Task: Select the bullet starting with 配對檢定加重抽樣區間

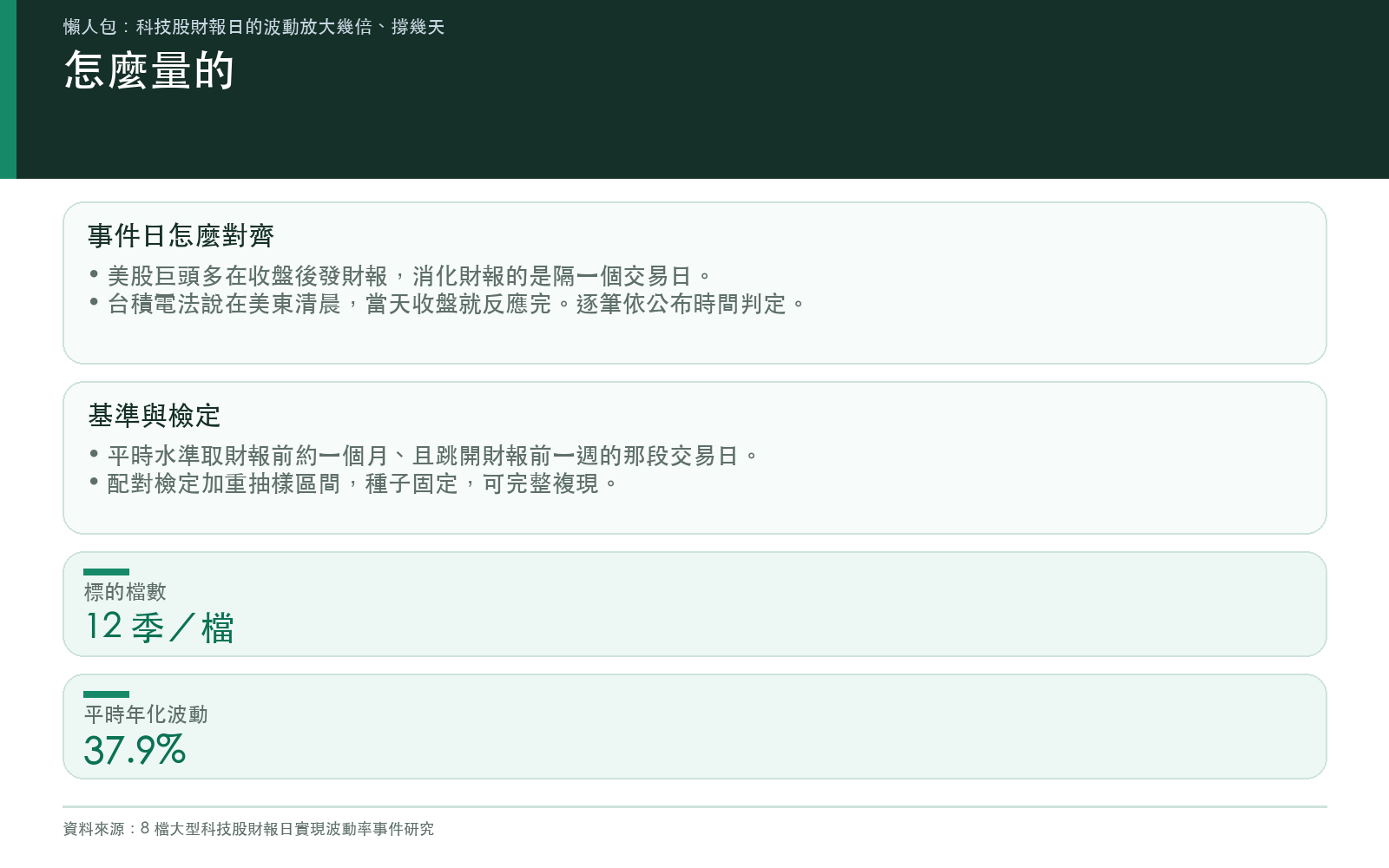Action: tap(353, 483)
